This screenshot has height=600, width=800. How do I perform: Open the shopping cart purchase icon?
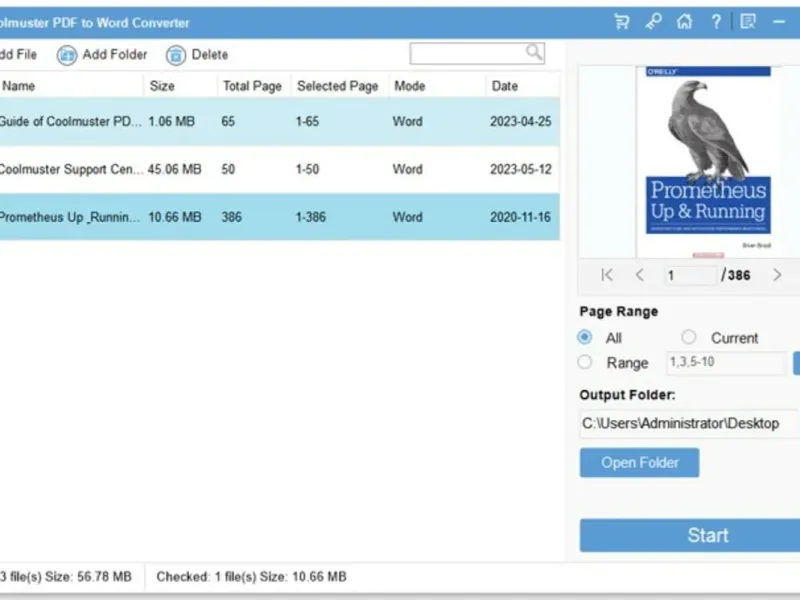622,22
